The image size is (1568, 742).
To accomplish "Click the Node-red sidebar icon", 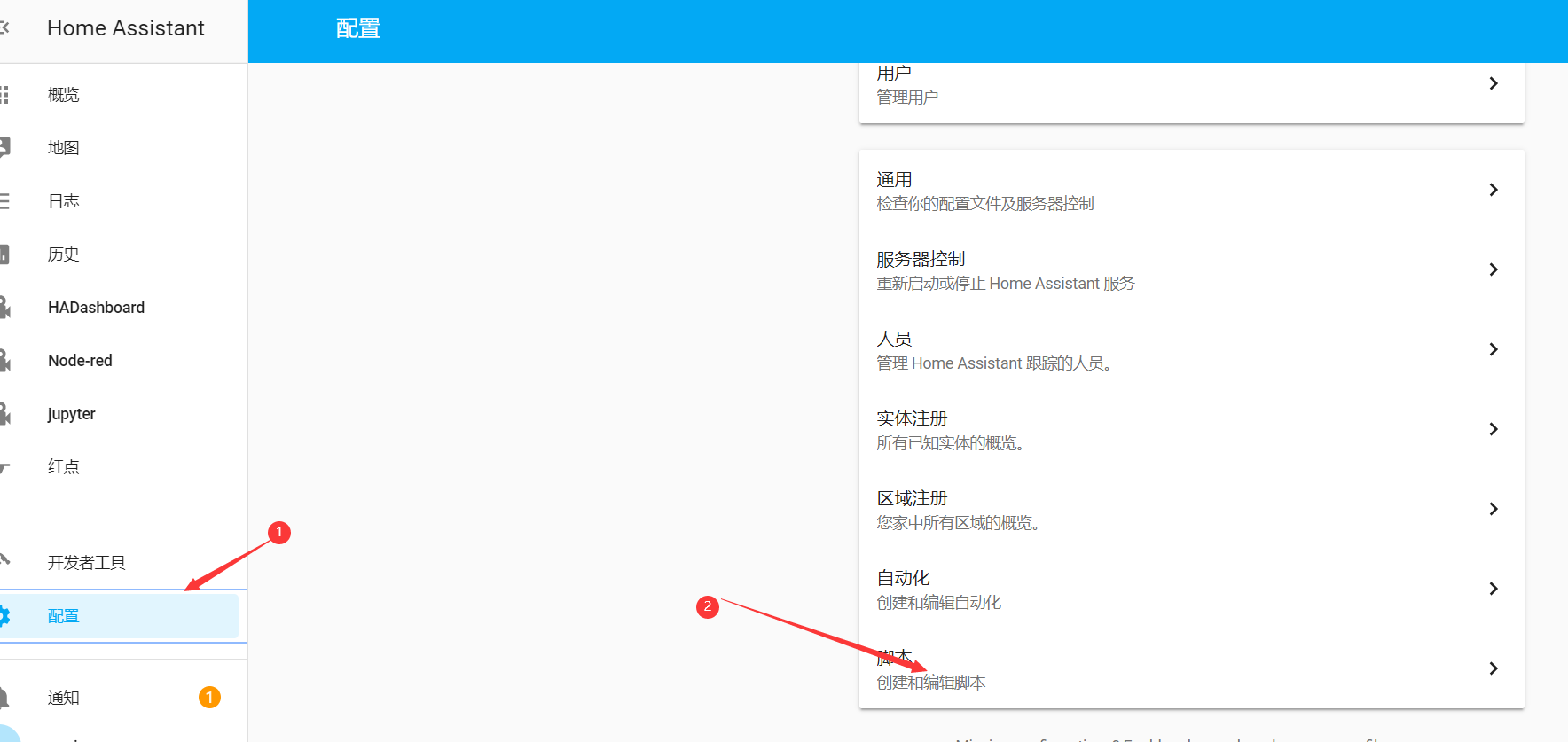I will pos(4,361).
